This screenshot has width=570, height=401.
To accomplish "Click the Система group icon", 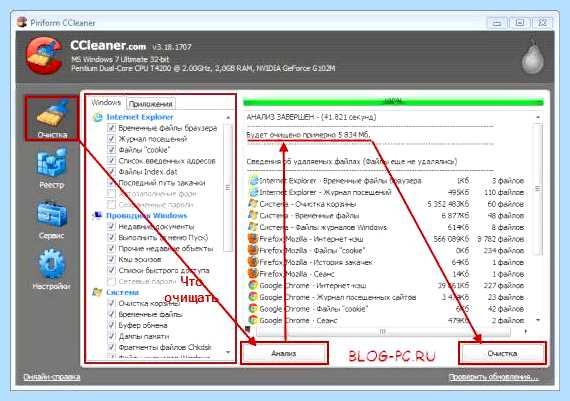I will coord(97,292).
